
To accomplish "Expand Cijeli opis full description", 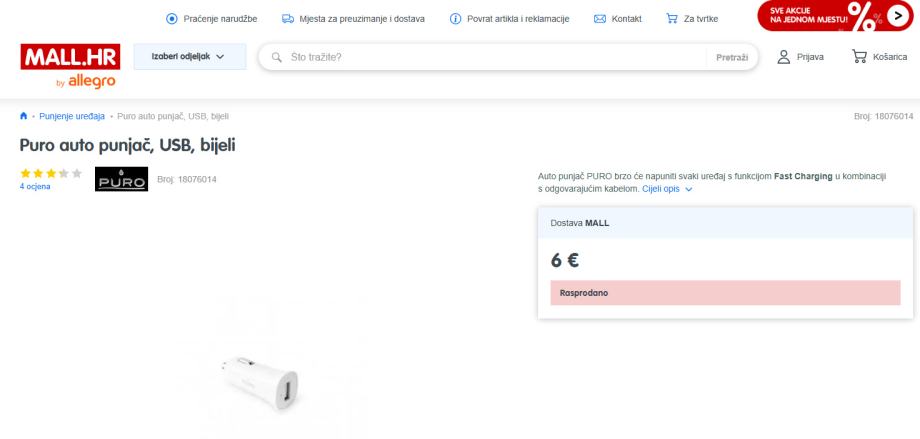I will pos(667,188).
